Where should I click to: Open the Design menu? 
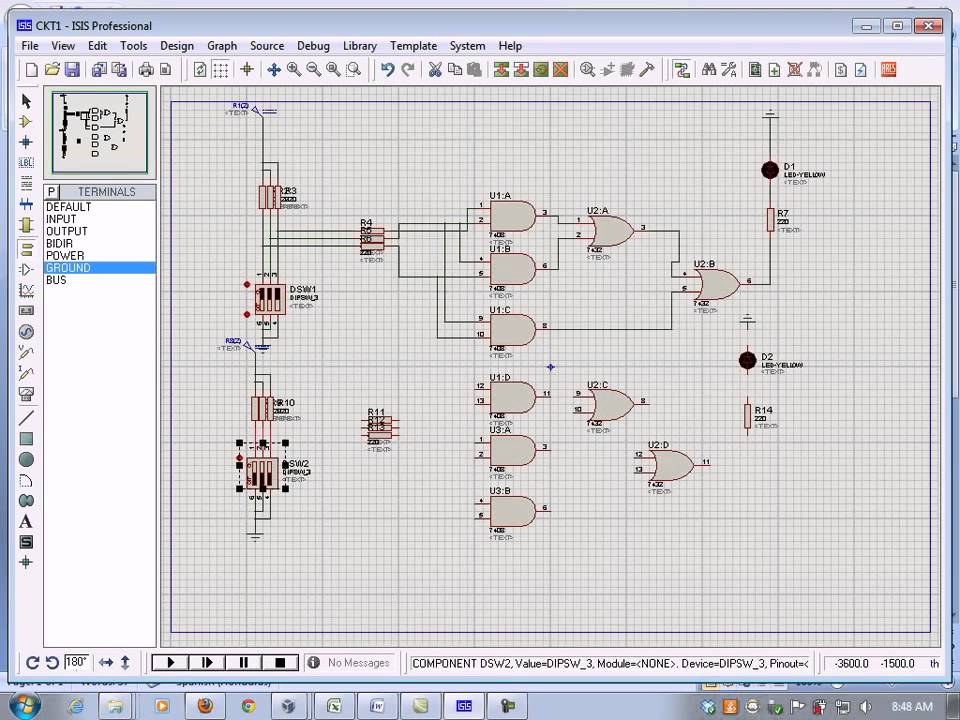point(177,46)
